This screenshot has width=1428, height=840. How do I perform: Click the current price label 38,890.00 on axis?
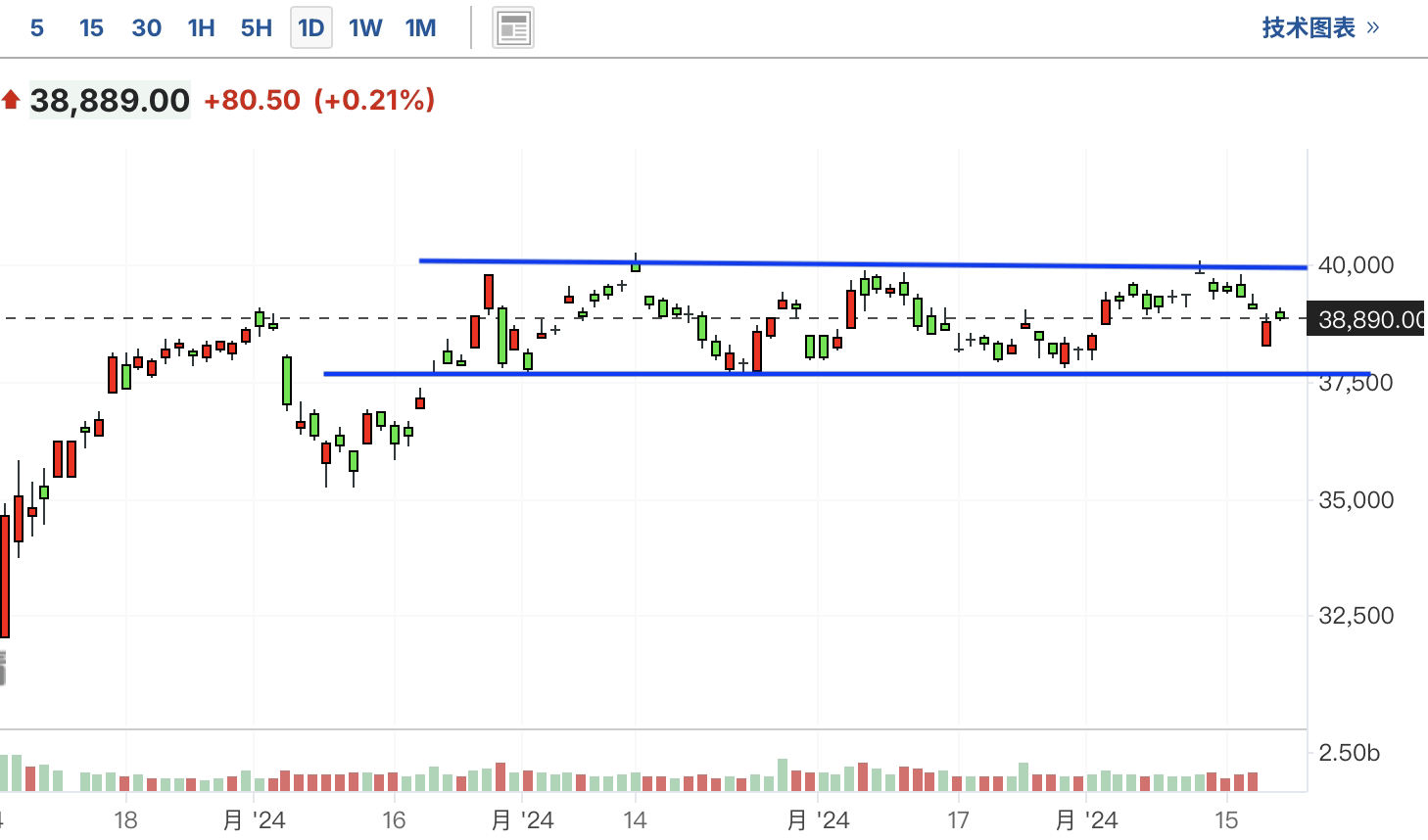pos(1365,319)
